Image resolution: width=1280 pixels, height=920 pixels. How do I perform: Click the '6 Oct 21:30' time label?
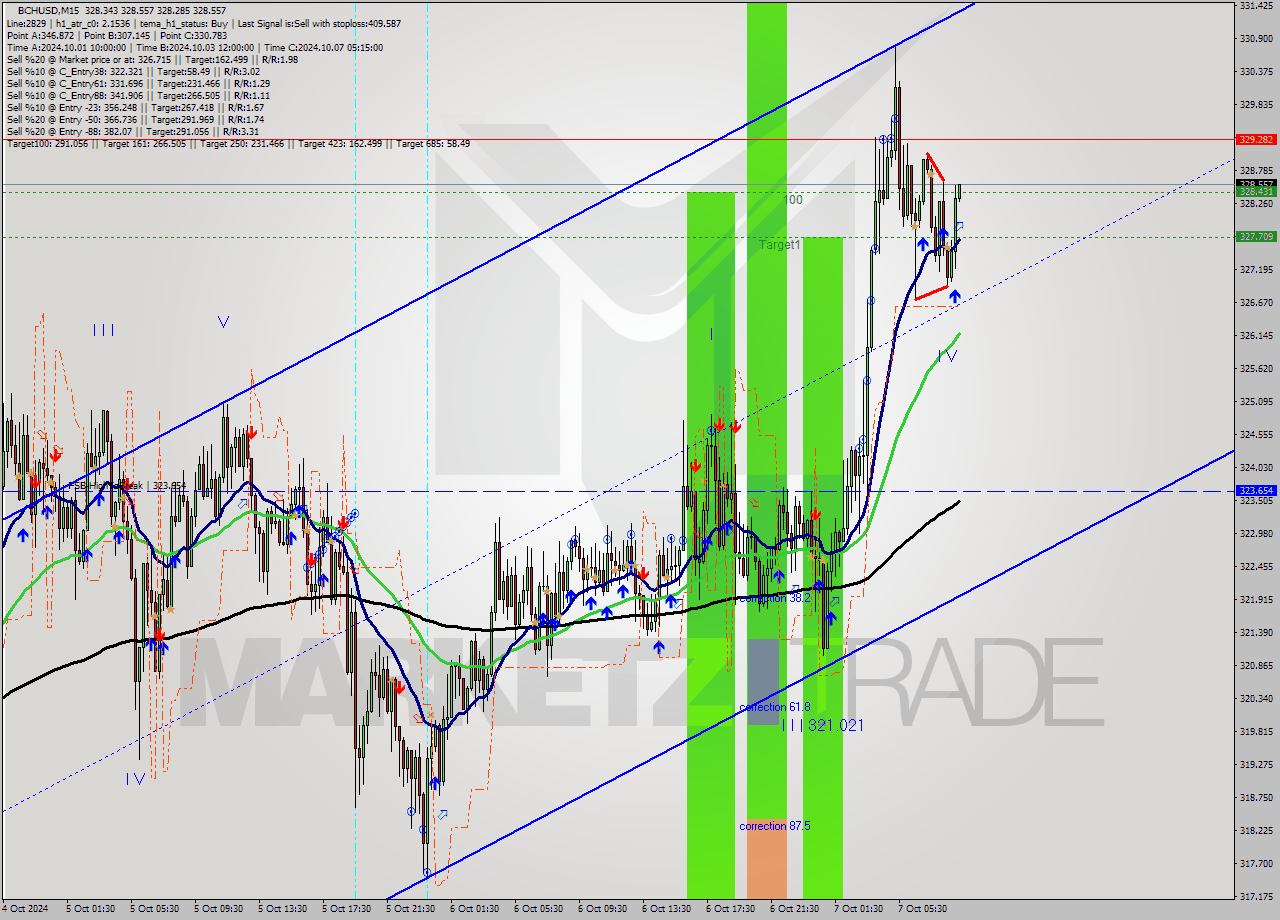(794, 909)
